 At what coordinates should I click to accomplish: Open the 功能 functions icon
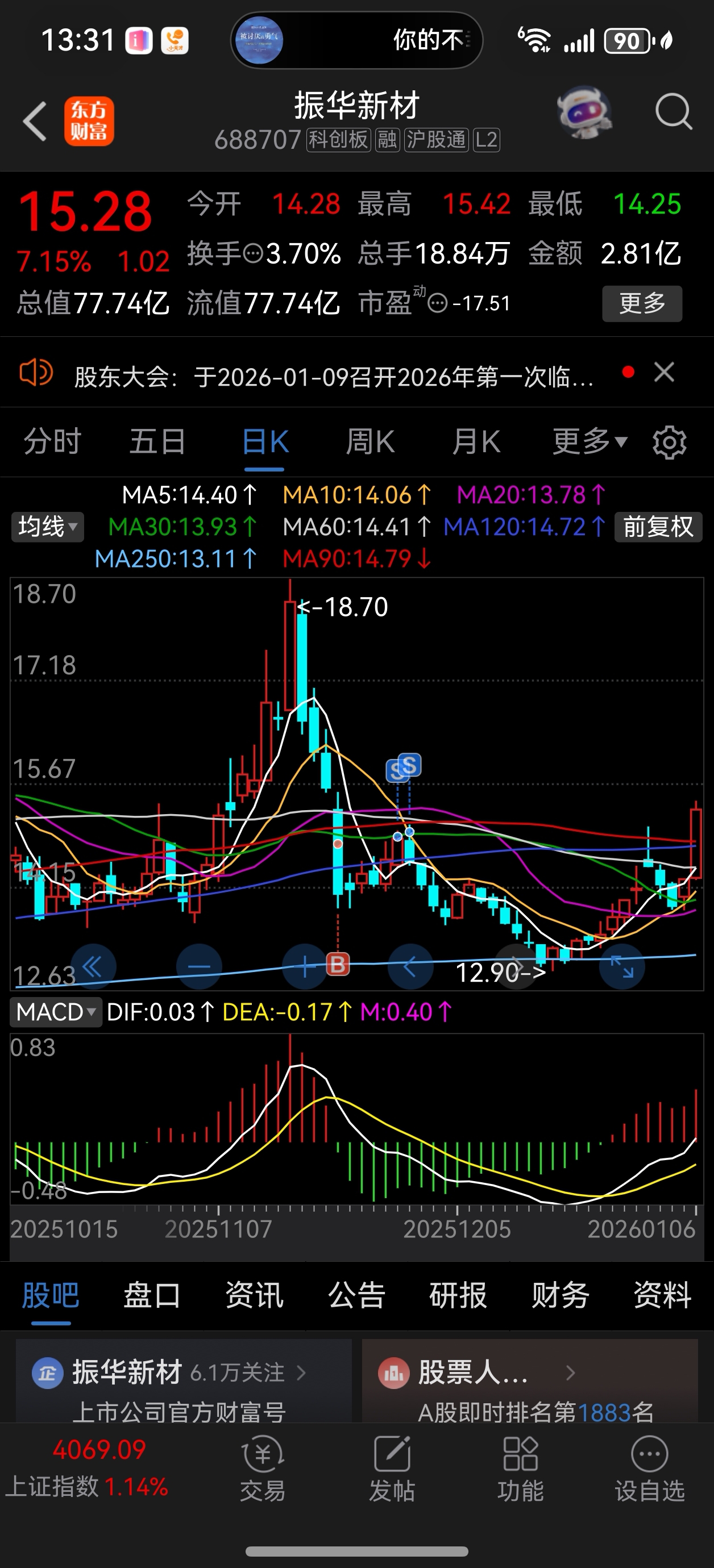(x=520, y=1470)
